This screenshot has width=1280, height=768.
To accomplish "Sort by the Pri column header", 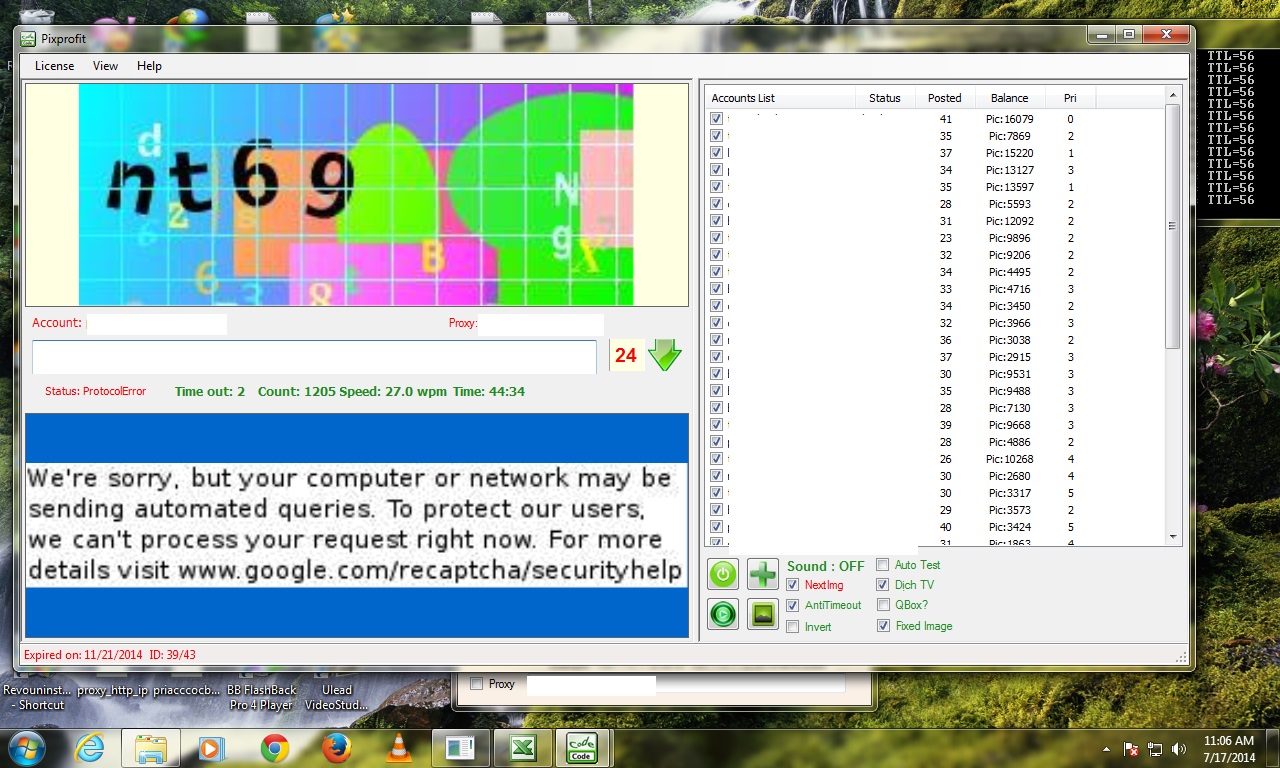I will 1070,98.
